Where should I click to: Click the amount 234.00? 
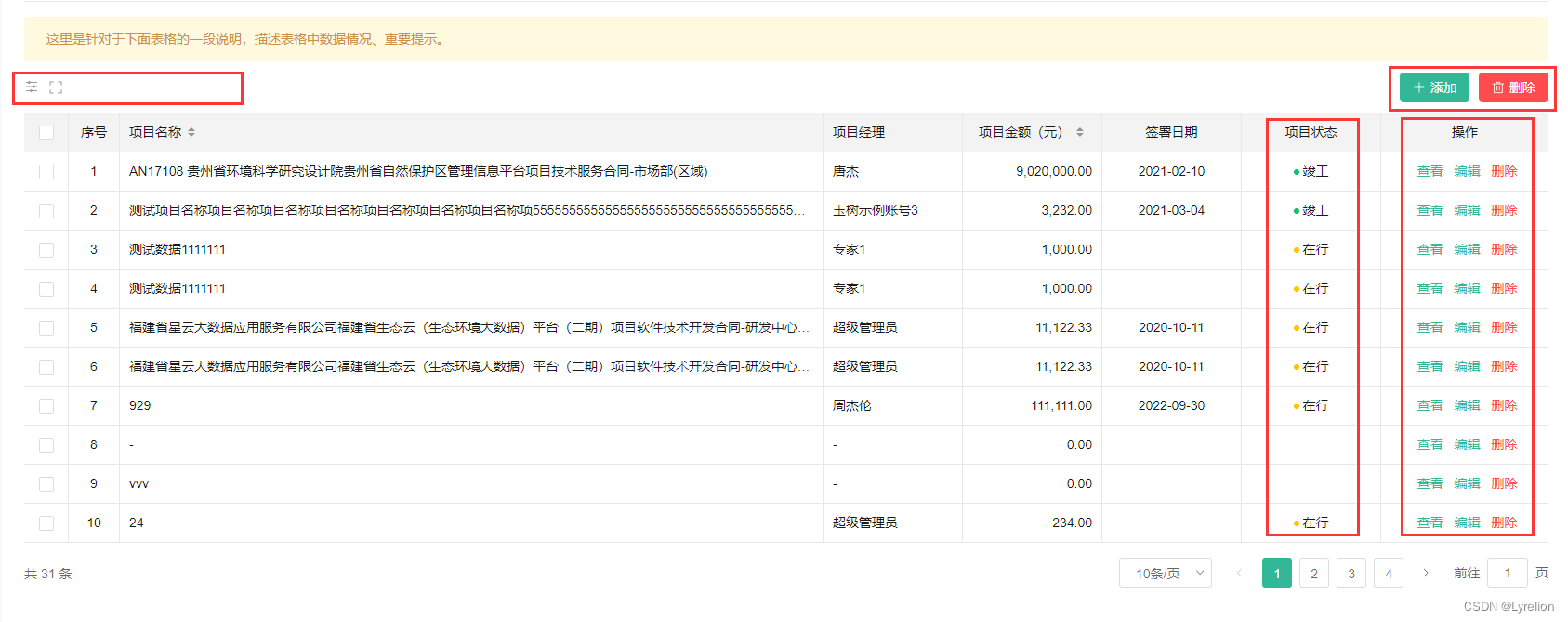(1072, 523)
